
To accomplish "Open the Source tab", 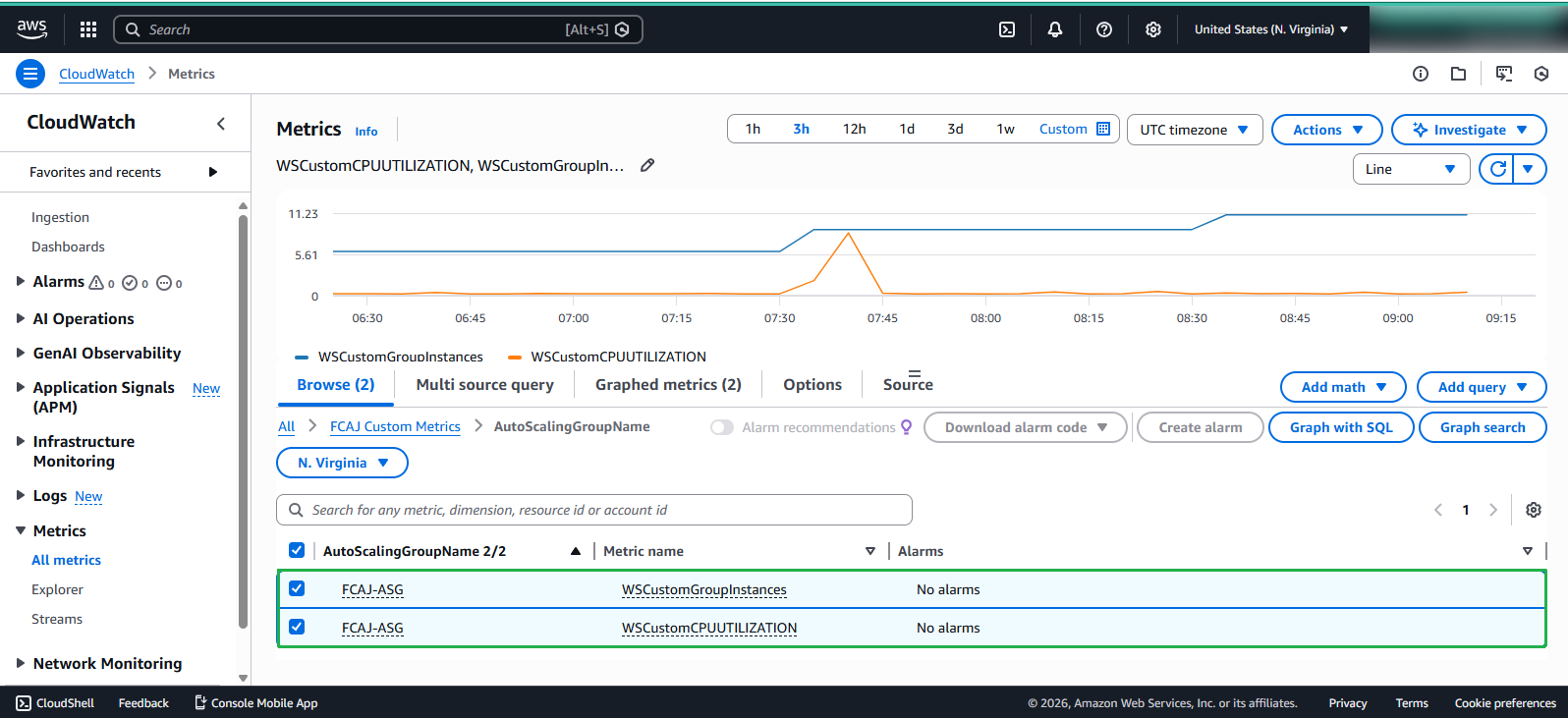I will [908, 385].
